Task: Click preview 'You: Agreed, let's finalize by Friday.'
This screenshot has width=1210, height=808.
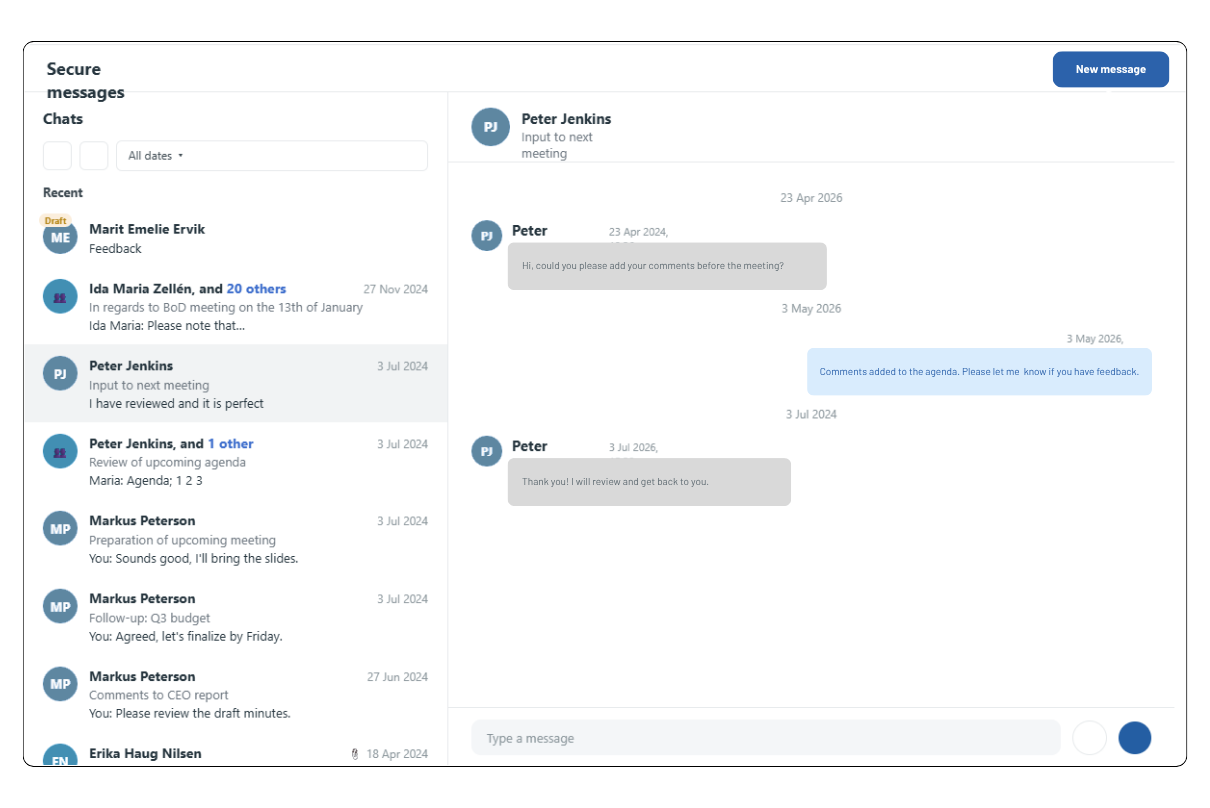Action: [x=186, y=637]
